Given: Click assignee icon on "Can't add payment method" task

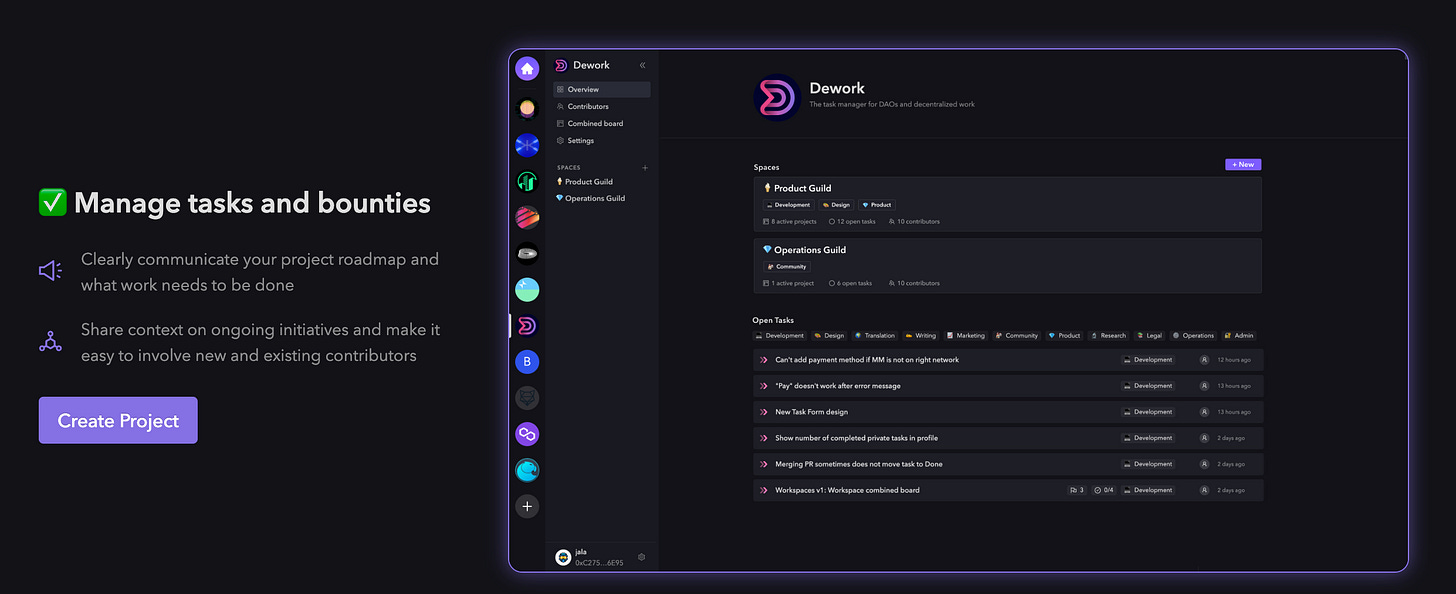Looking at the screenshot, I should click(x=1204, y=360).
